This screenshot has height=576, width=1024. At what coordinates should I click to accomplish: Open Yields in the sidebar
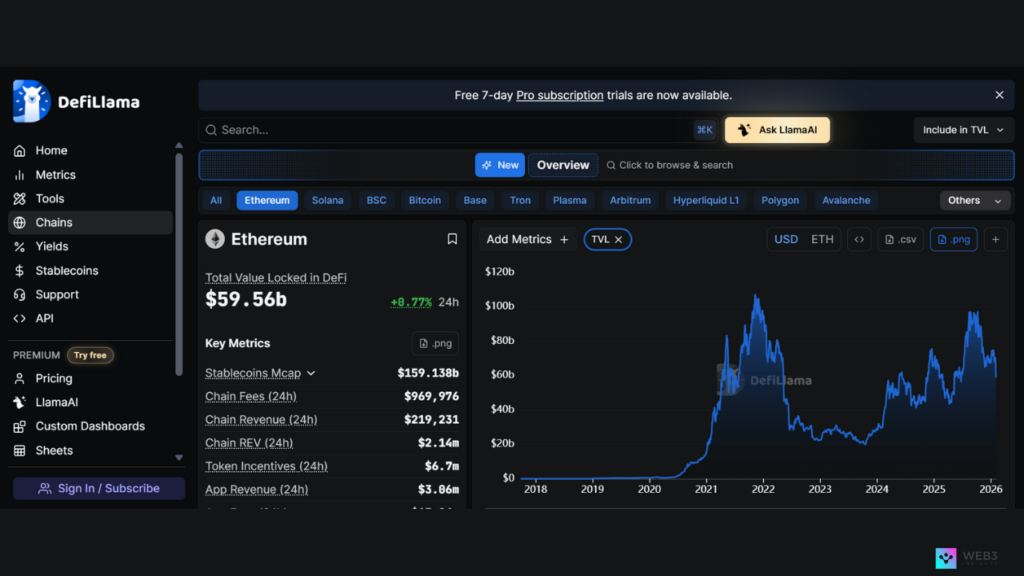pos(52,246)
